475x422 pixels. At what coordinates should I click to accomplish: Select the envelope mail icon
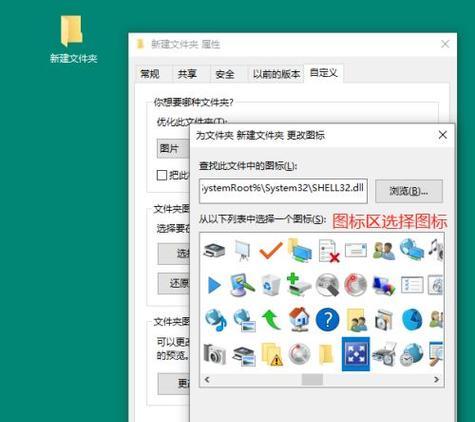[356, 250]
